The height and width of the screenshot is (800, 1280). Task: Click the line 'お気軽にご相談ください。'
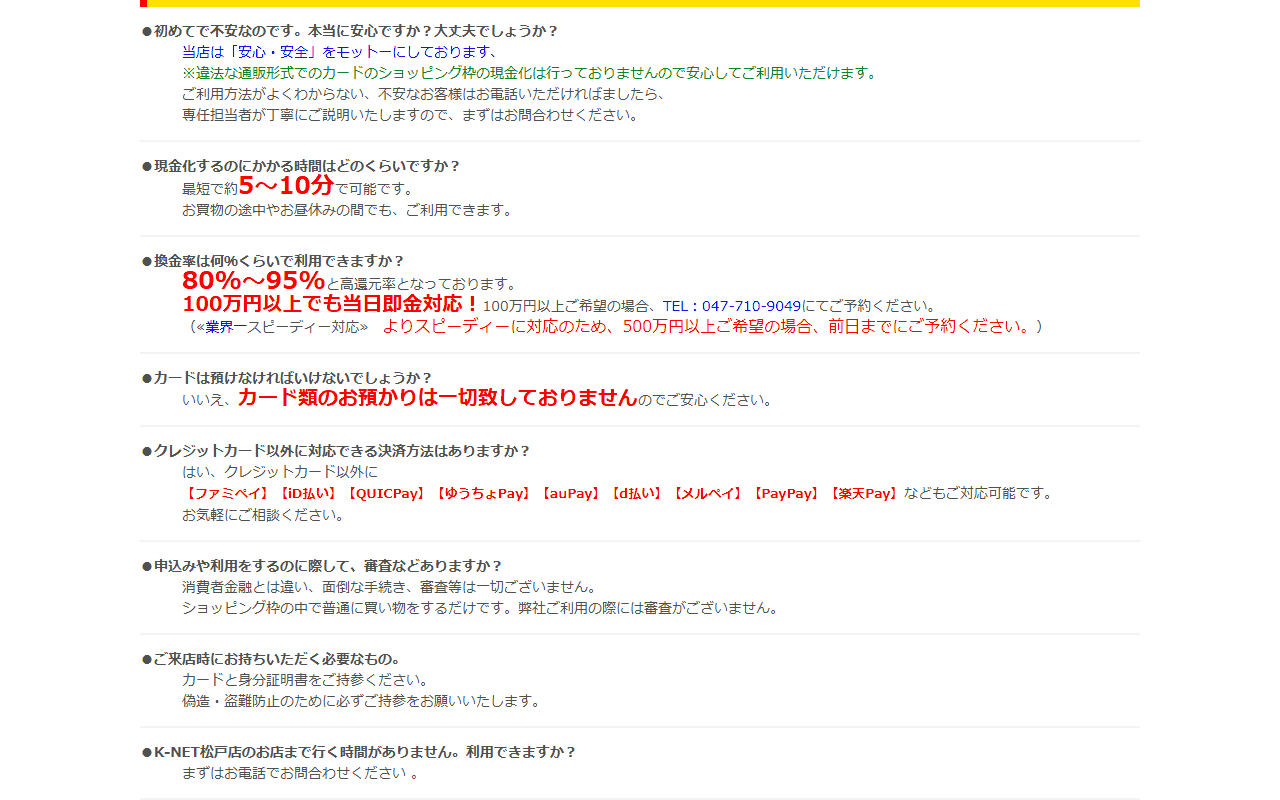265,515
